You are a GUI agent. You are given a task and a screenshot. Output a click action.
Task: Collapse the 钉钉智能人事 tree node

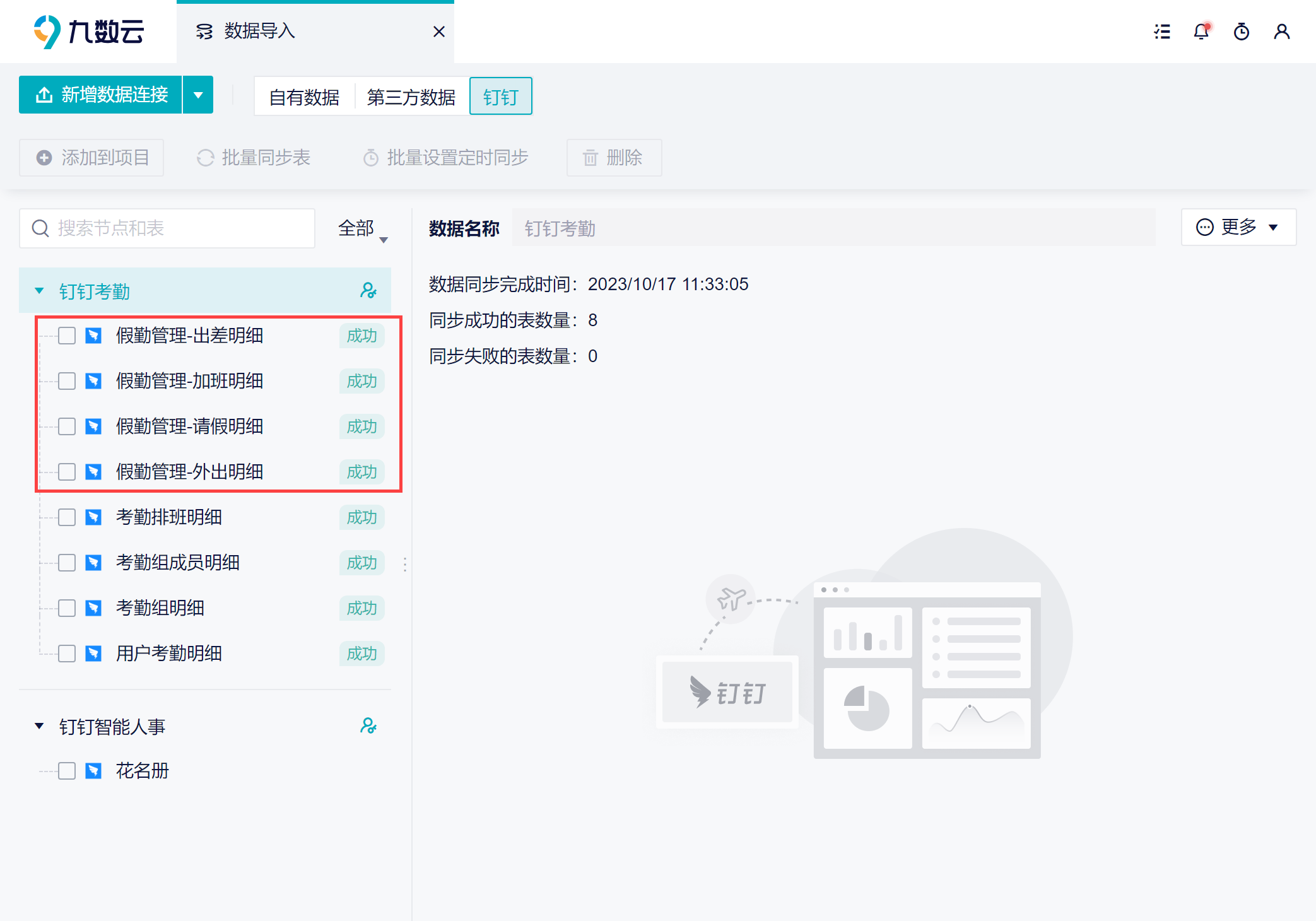pyautogui.click(x=39, y=726)
